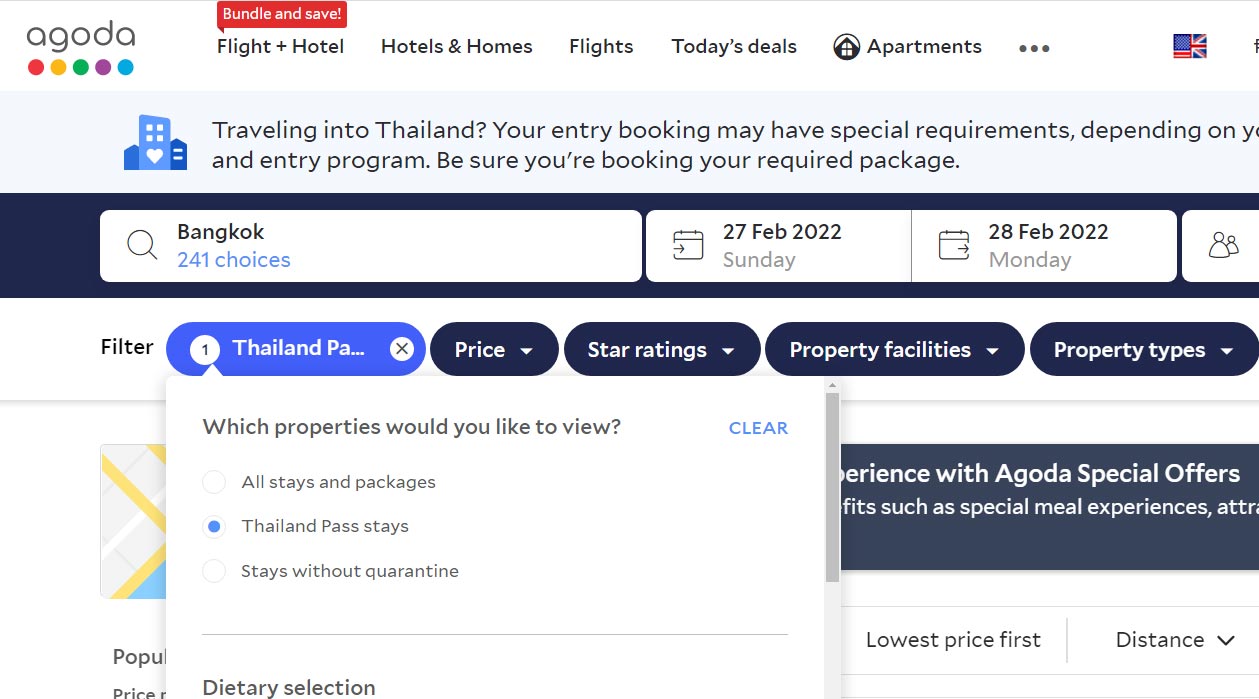Image resolution: width=1259 pixels, height=699 pixels.
Task: Choose Stays without quarantine
Action: click(214, 571)
